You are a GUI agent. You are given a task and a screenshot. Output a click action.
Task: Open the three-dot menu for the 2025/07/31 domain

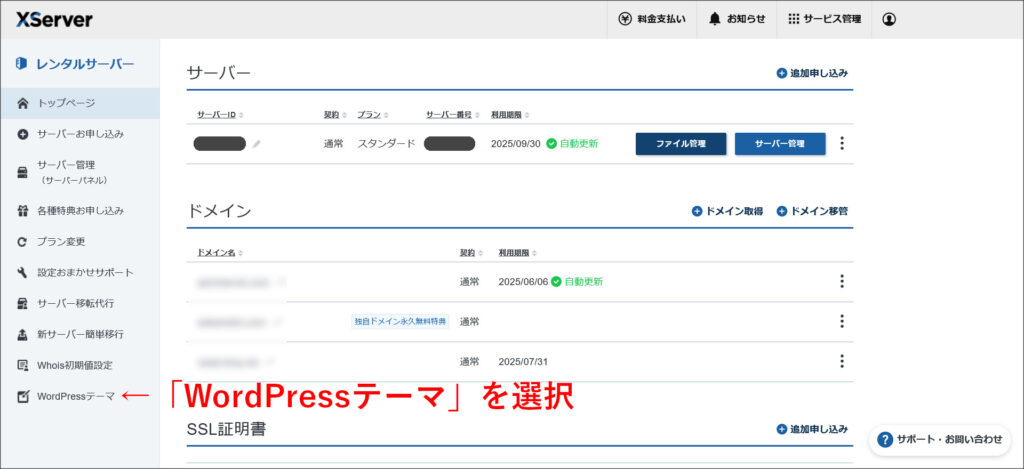click(842, 361)
